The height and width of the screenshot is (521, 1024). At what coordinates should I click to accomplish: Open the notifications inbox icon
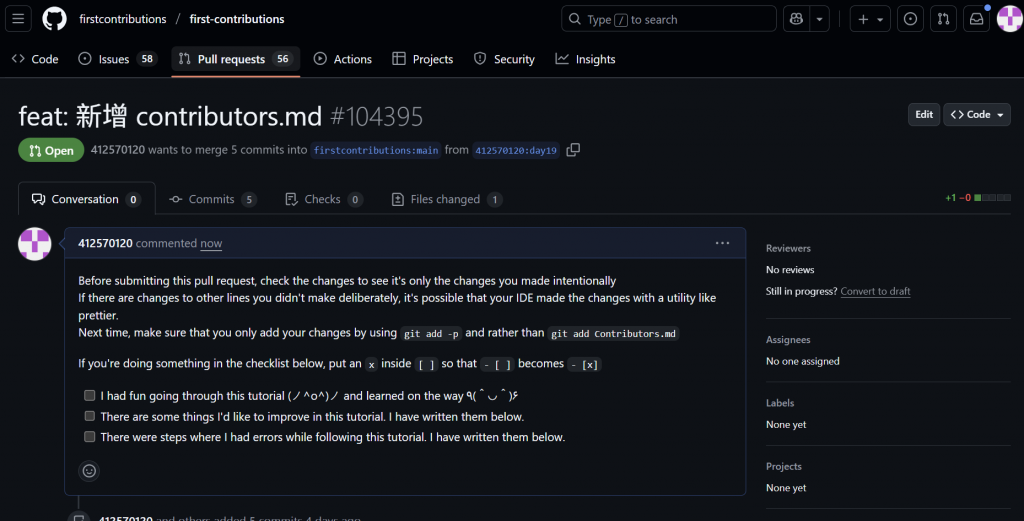pyautogui.click(x=976, y=19)
